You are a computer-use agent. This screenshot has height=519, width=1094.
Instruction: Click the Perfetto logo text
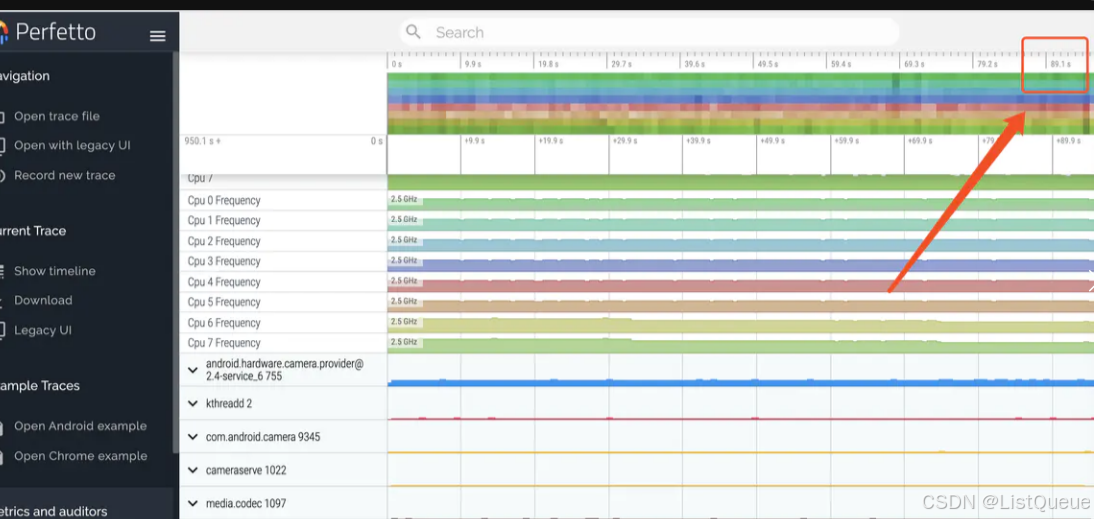pyautogui.click(x=55, y=32)
